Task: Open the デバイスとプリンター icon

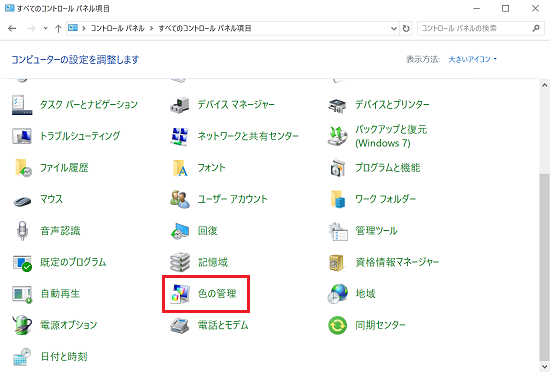Action: point(337,105)
